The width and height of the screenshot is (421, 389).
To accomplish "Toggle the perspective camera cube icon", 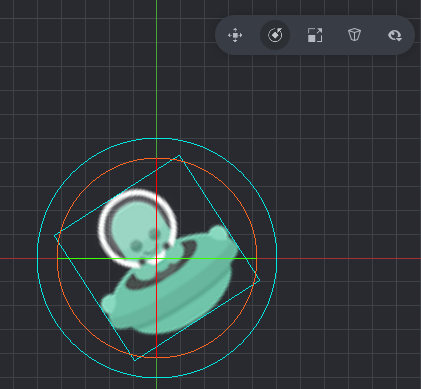I will 354,35.
